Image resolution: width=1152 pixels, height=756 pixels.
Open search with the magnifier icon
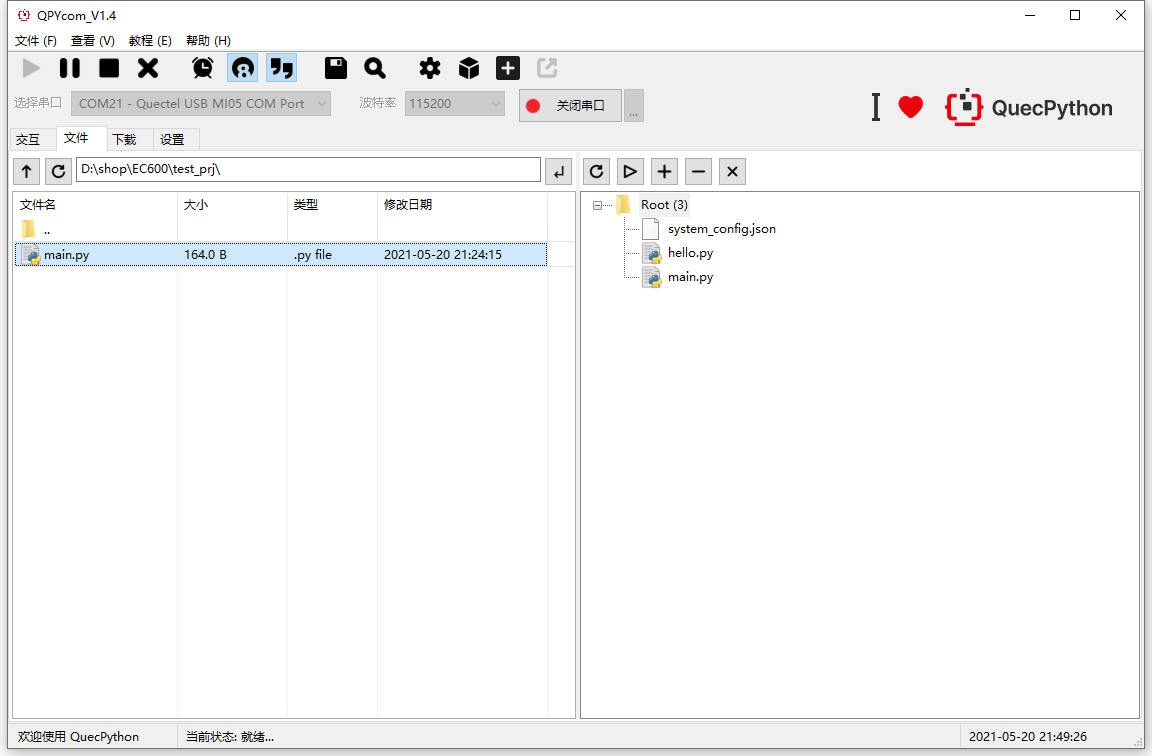[x=374, y=68]
